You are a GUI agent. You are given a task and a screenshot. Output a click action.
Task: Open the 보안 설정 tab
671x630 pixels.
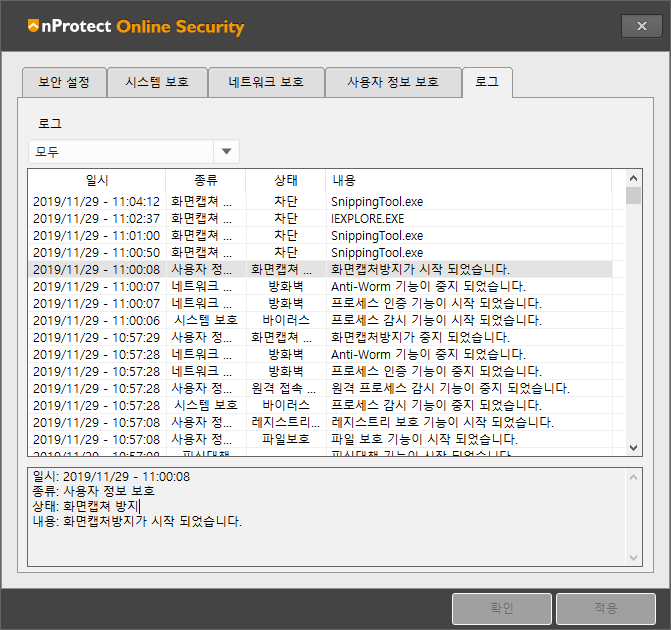point(64,82)
